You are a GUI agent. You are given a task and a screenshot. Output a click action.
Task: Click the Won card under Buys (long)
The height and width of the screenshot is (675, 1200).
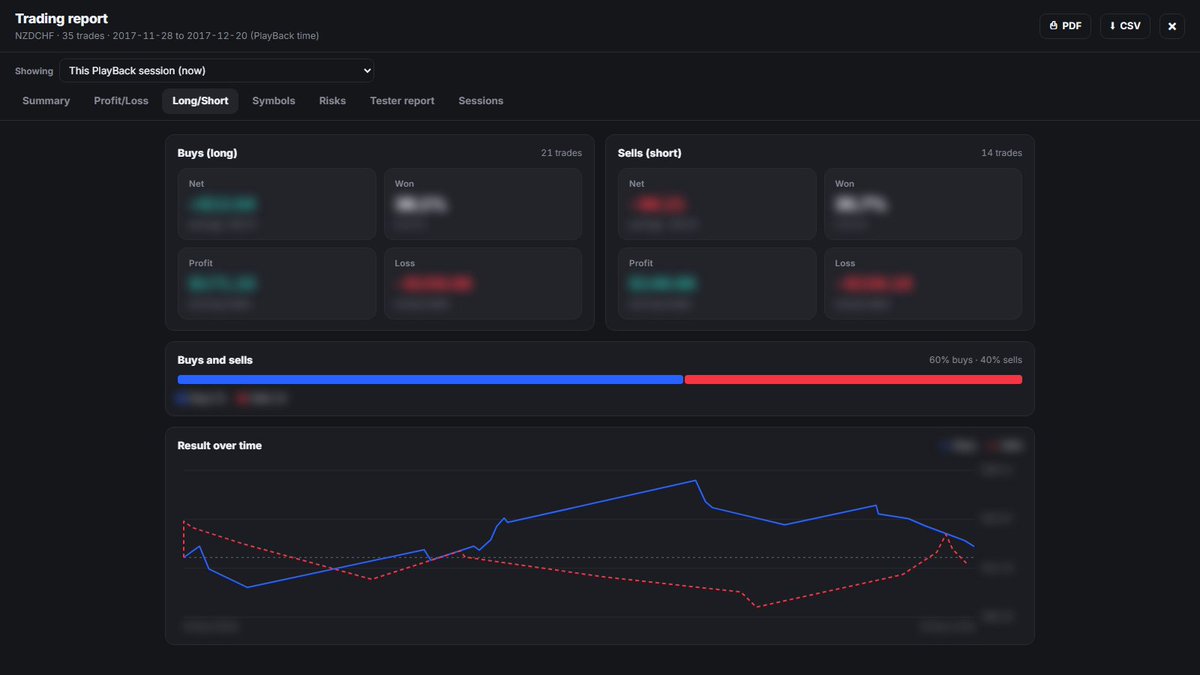pos(483,204)
